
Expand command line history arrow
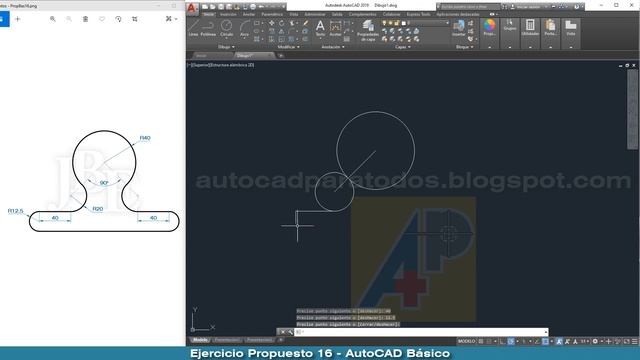(546, 332)
